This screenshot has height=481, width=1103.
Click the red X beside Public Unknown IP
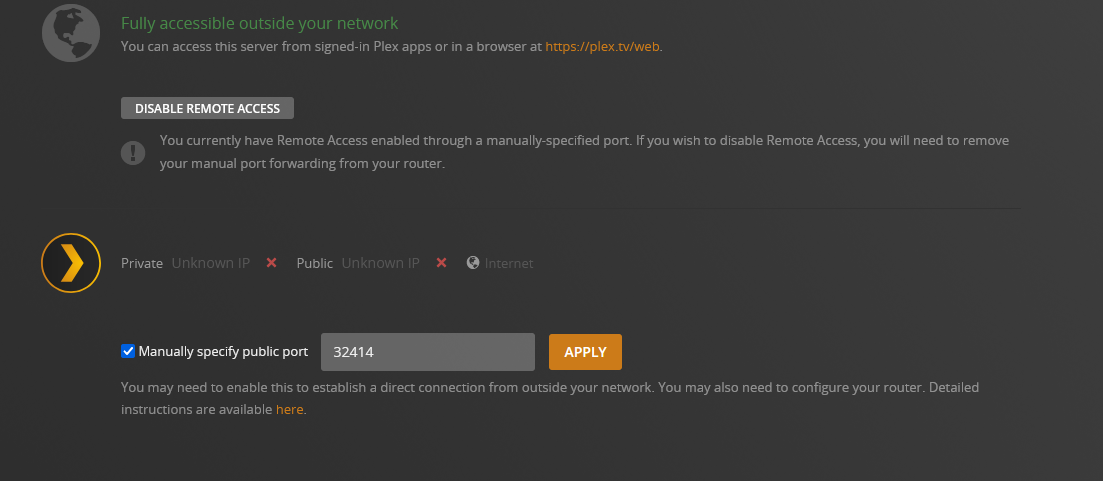(442, 262)
